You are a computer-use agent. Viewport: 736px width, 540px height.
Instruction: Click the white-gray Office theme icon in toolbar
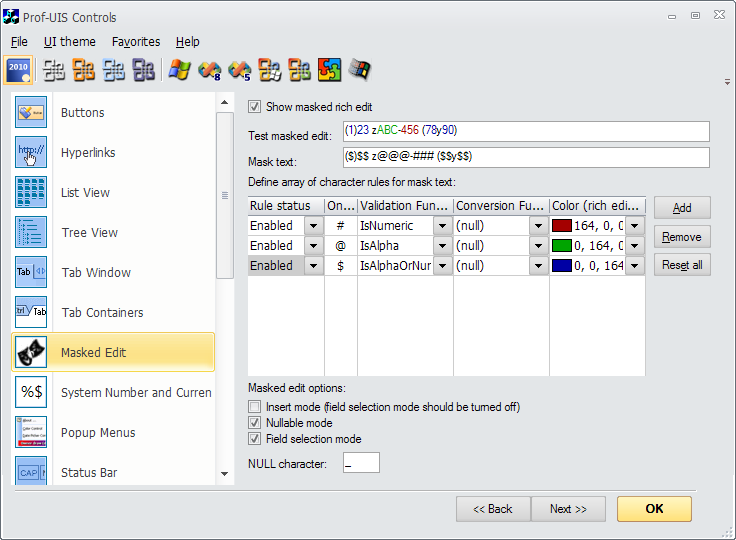pyautogui.click(x=54, y=70)
